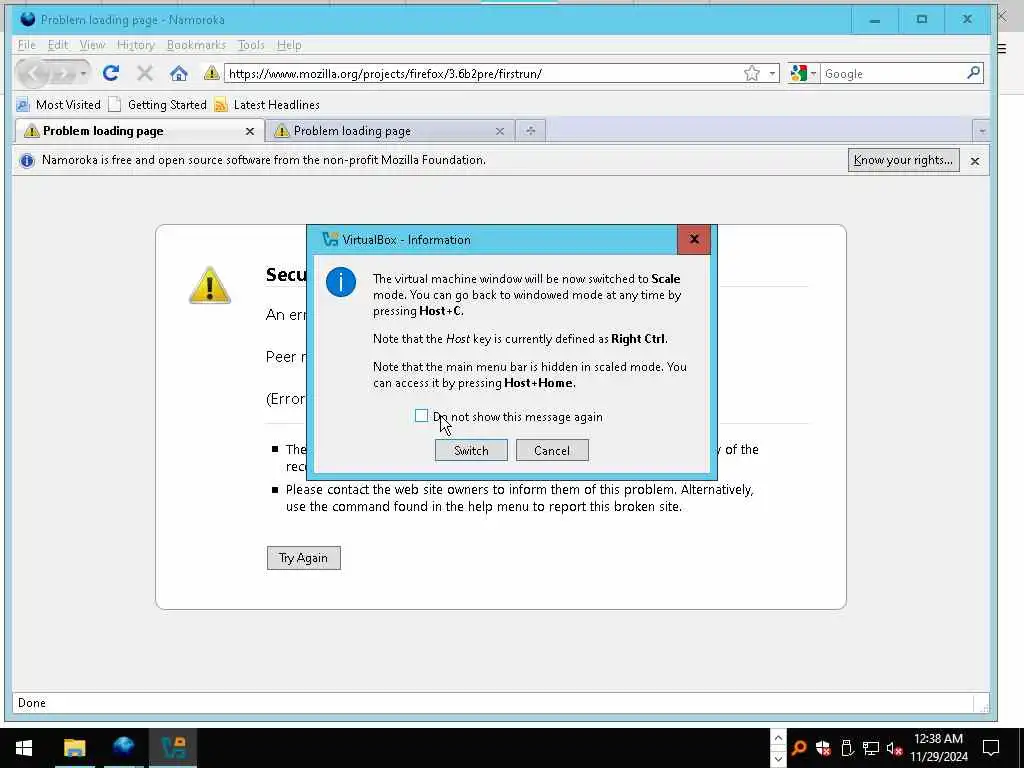Open the History menu

(136, 45)
